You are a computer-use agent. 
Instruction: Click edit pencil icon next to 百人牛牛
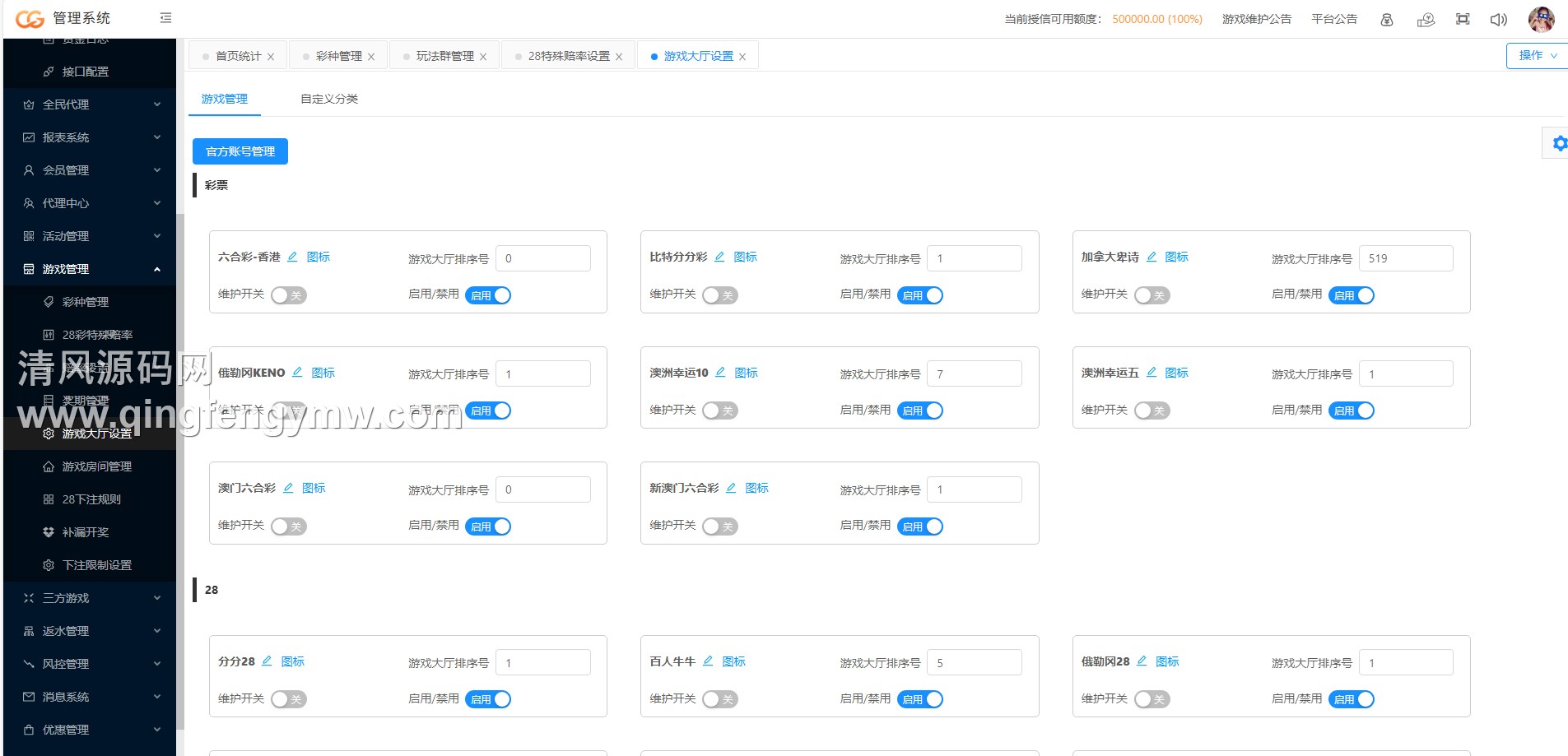708,661
